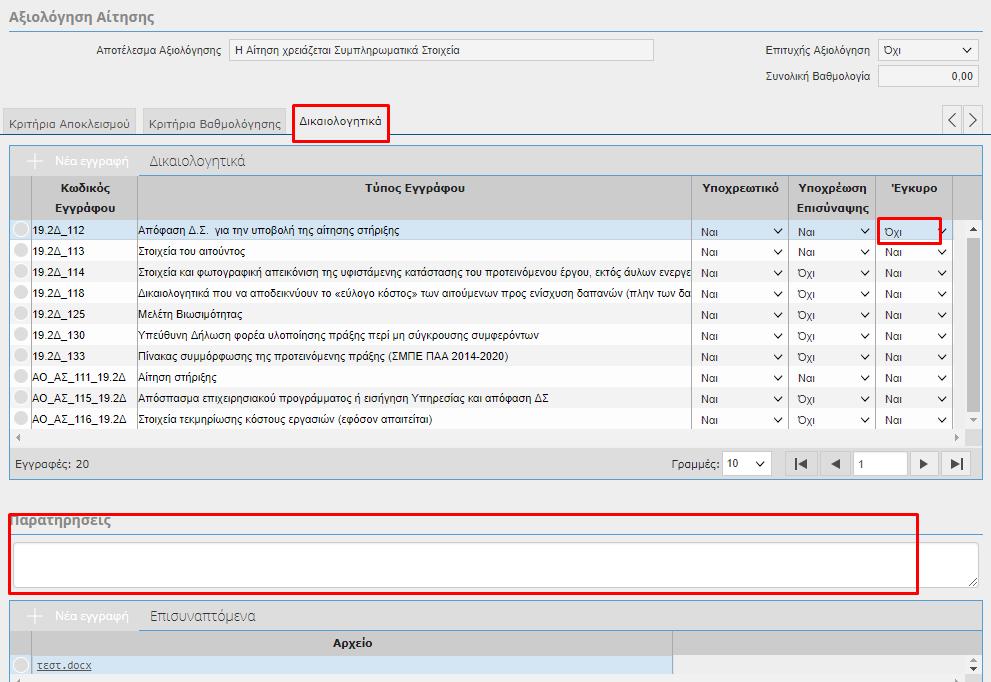Switch to Δικαιολογητικά tab

pos(341,121)
